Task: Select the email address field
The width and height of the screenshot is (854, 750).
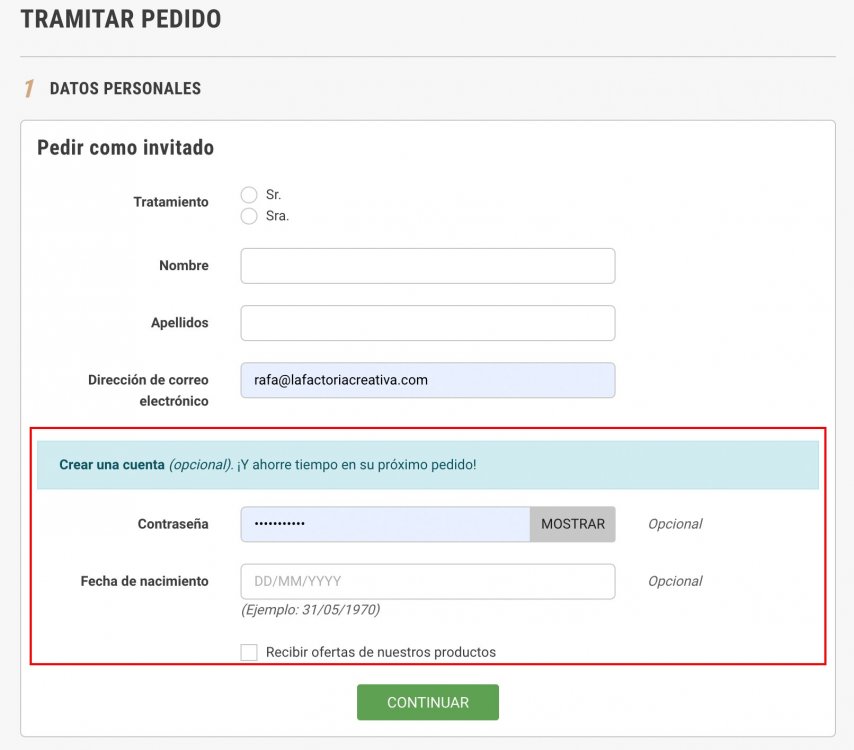Action: point(427,380)
